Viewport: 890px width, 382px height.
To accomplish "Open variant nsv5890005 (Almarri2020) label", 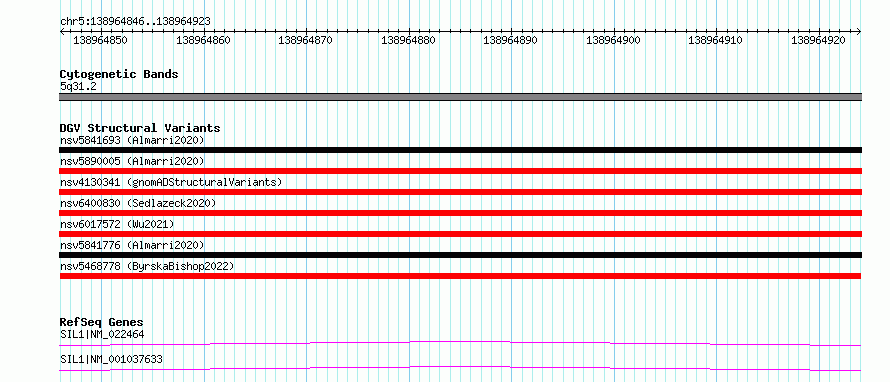I will (132, 161).
